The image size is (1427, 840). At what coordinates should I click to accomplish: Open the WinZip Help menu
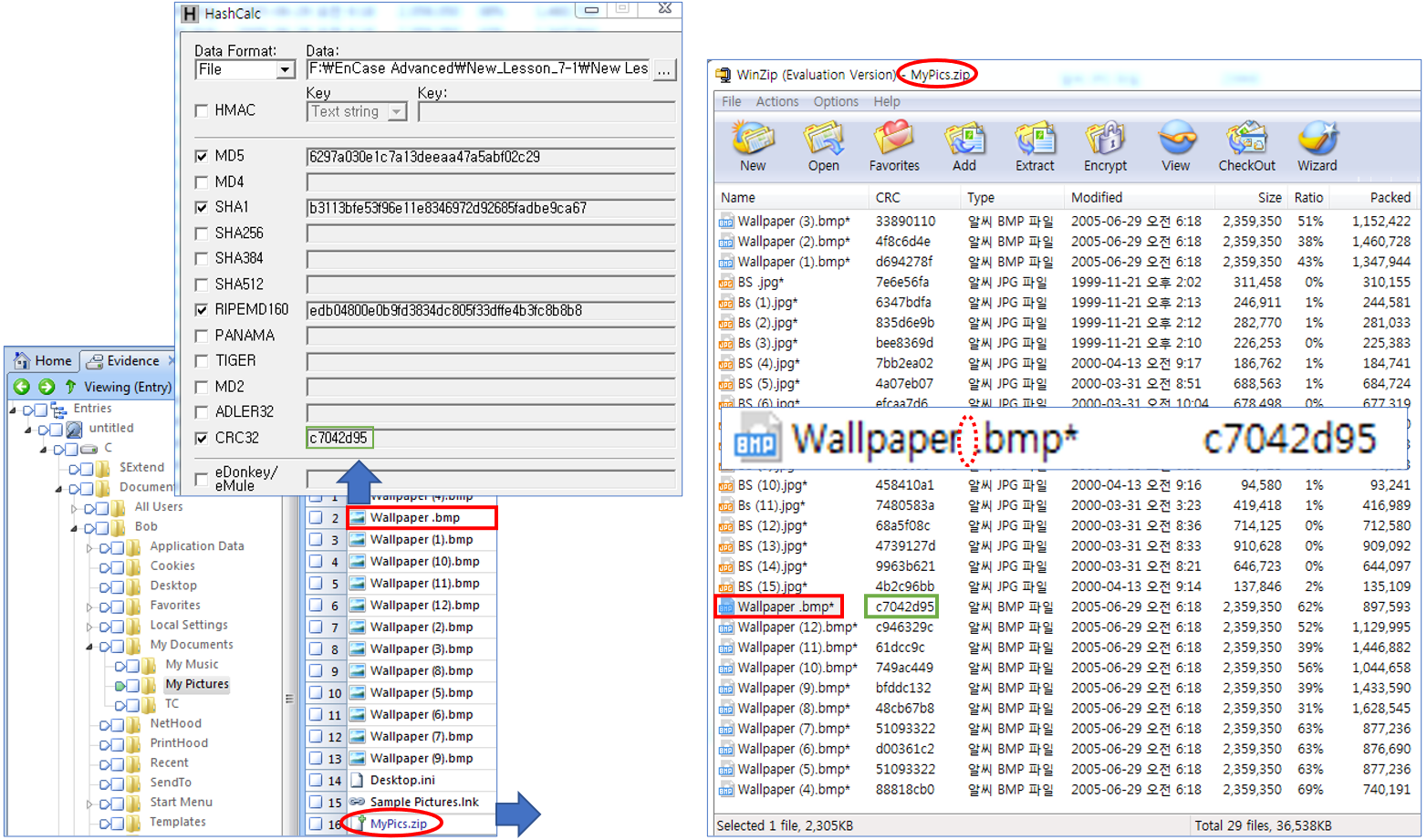tap(886, 101)
